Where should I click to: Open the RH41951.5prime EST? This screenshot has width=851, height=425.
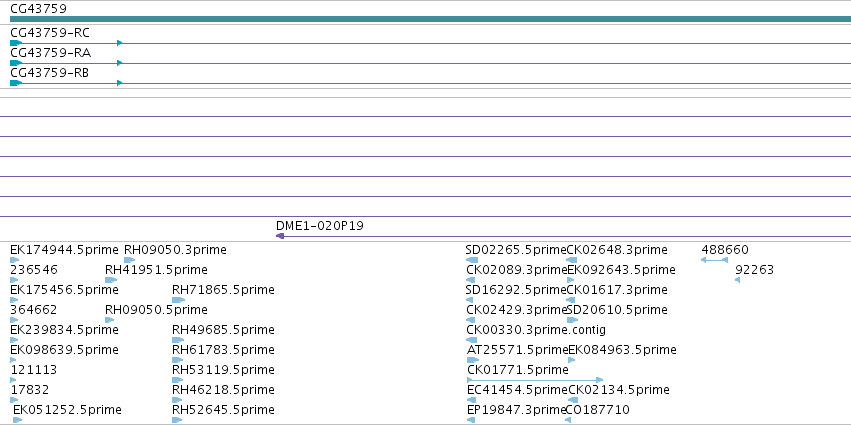coord(156,270)
